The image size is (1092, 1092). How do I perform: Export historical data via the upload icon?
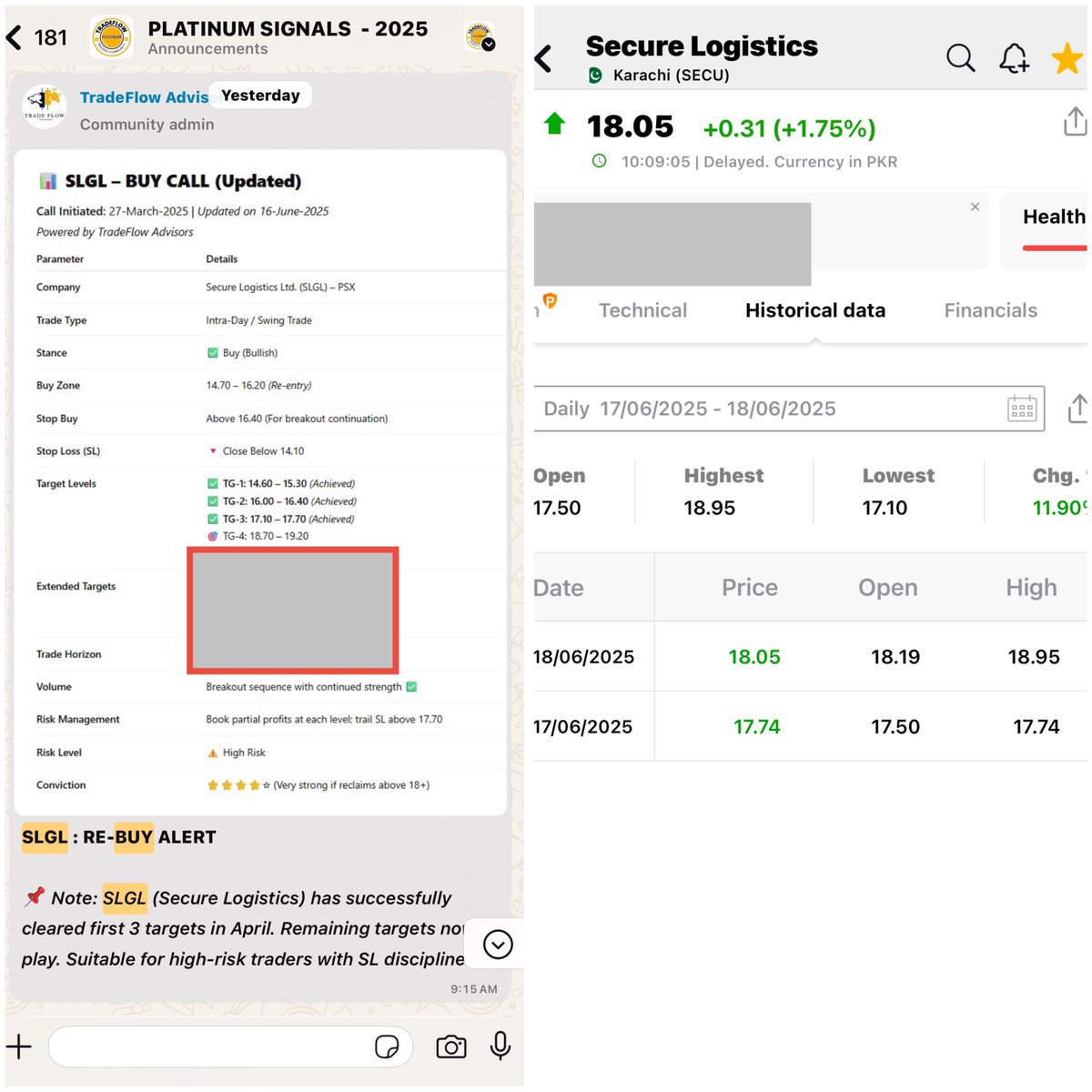pos(1077,409)
